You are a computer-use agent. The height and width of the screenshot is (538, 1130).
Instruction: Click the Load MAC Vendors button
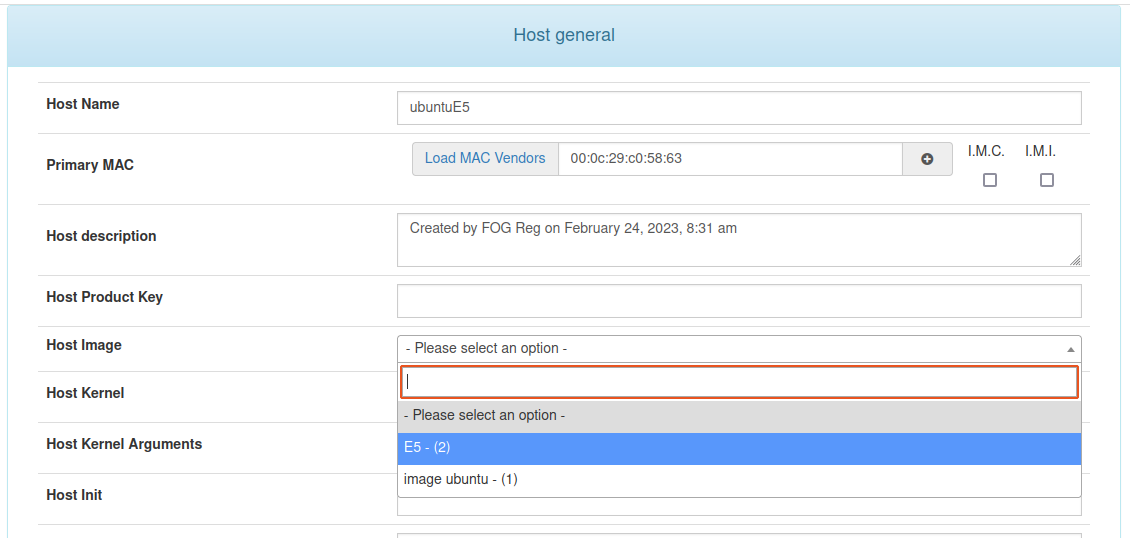point(485,158)
